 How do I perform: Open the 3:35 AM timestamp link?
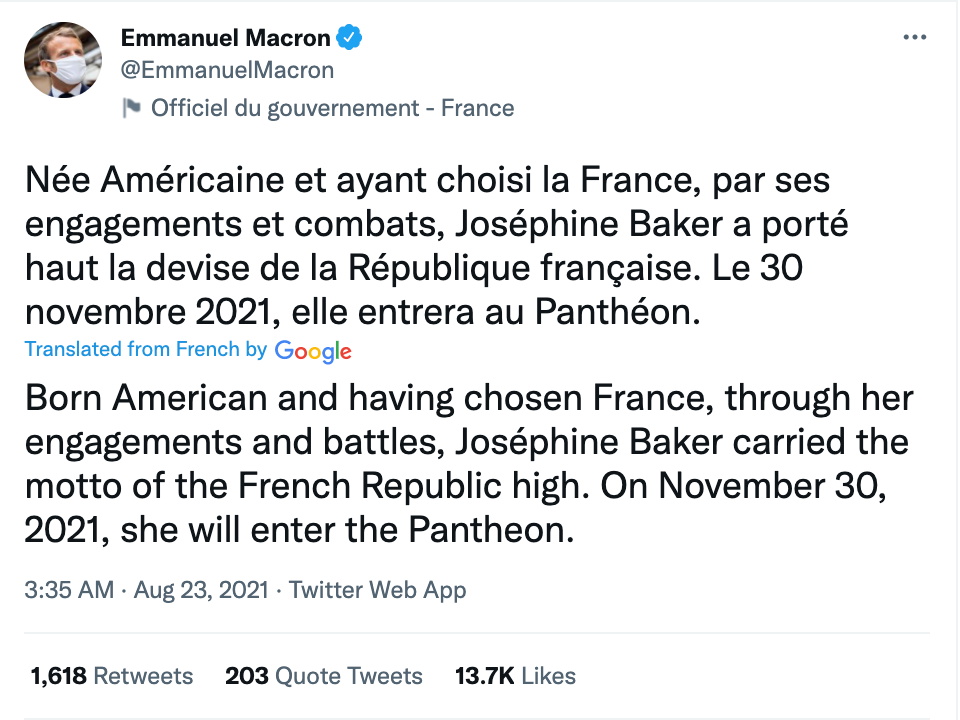click(x=69, y=590)
